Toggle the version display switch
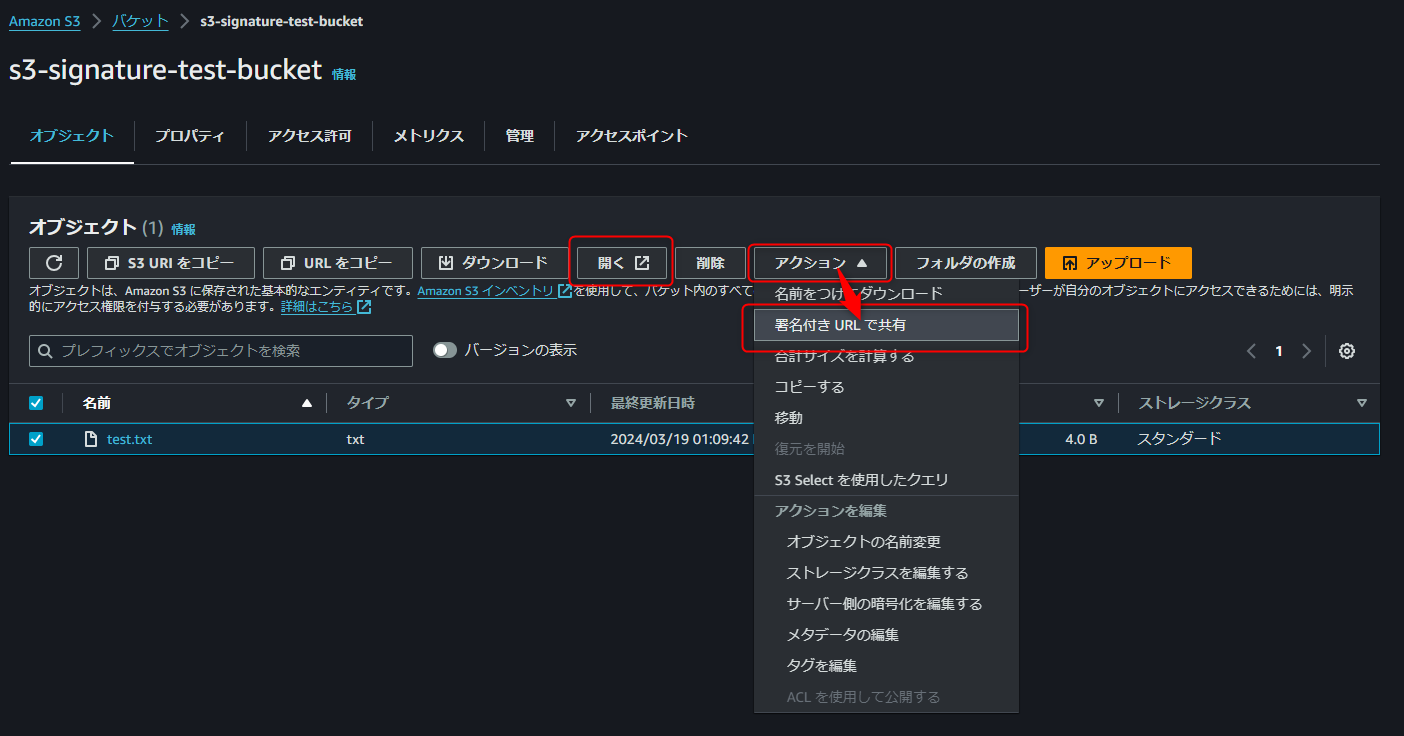The height and width of the screenshot is (736, 1404). 445,350
